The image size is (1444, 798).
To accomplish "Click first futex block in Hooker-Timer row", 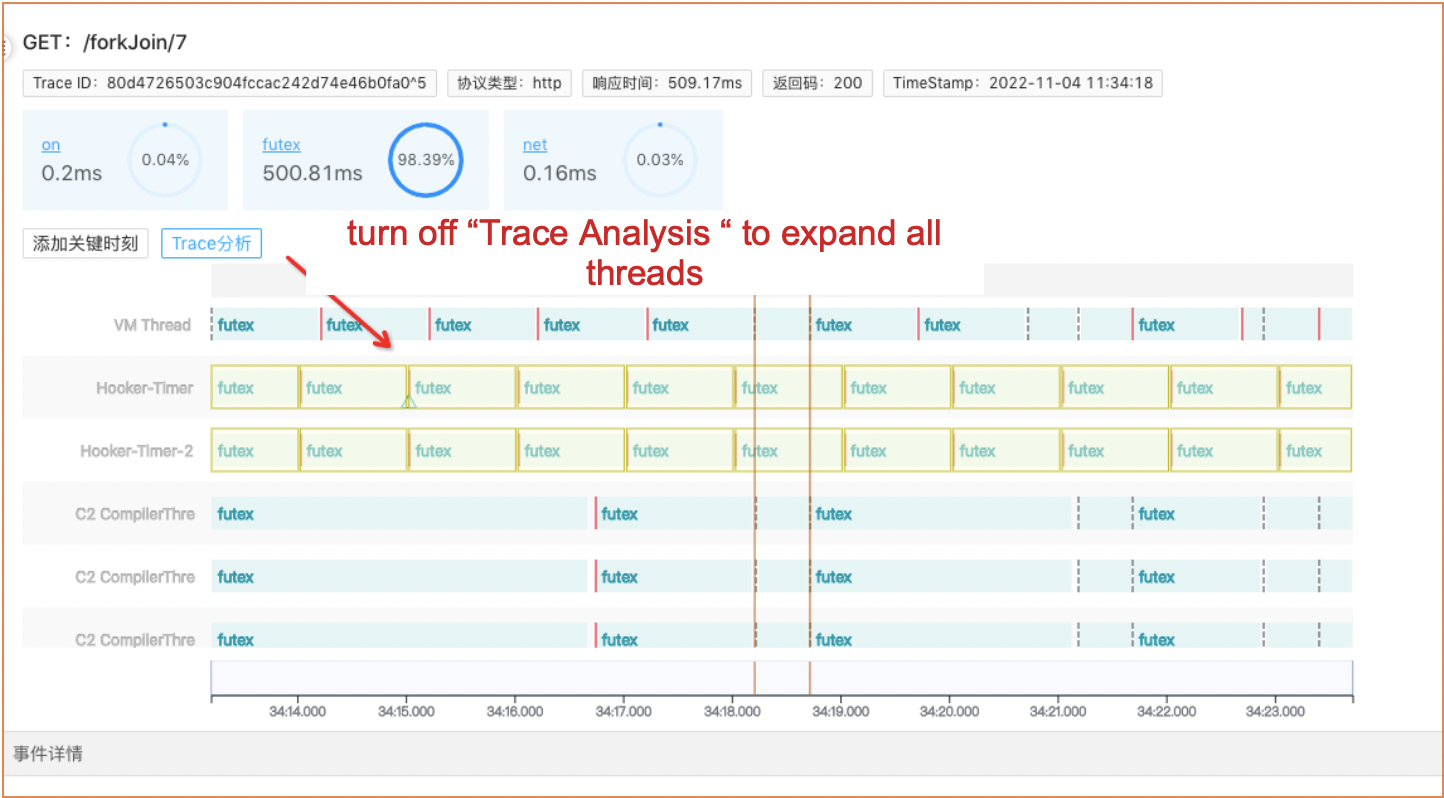I will click(254, 388).
